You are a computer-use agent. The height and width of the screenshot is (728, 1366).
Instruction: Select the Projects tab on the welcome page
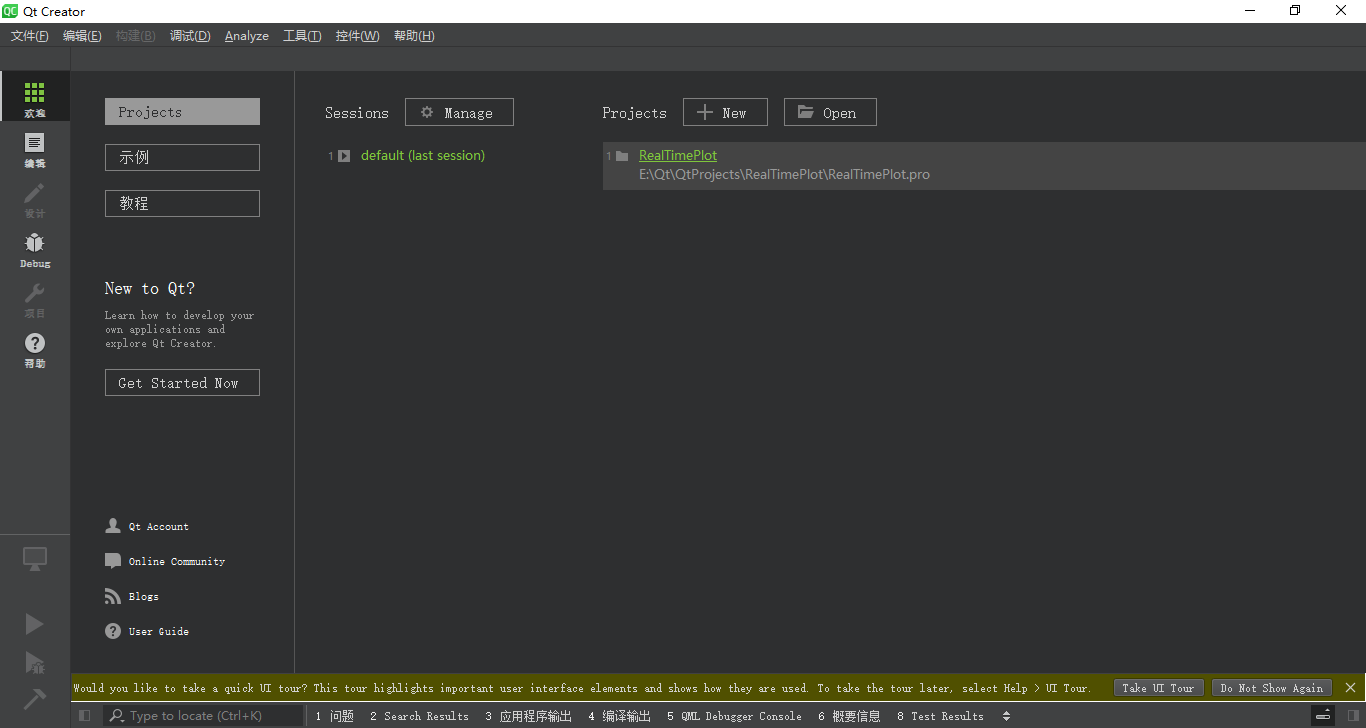(x=182, y=112)
